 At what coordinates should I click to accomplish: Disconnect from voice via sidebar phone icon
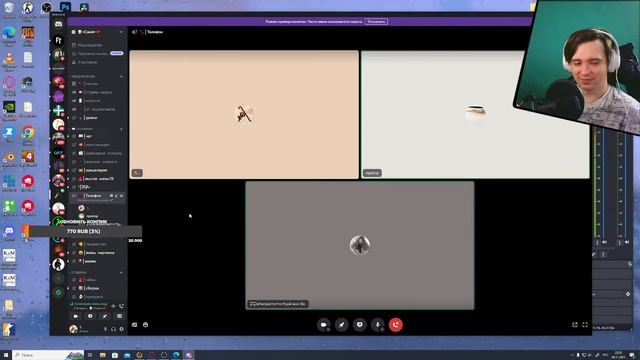coord(121,306)
